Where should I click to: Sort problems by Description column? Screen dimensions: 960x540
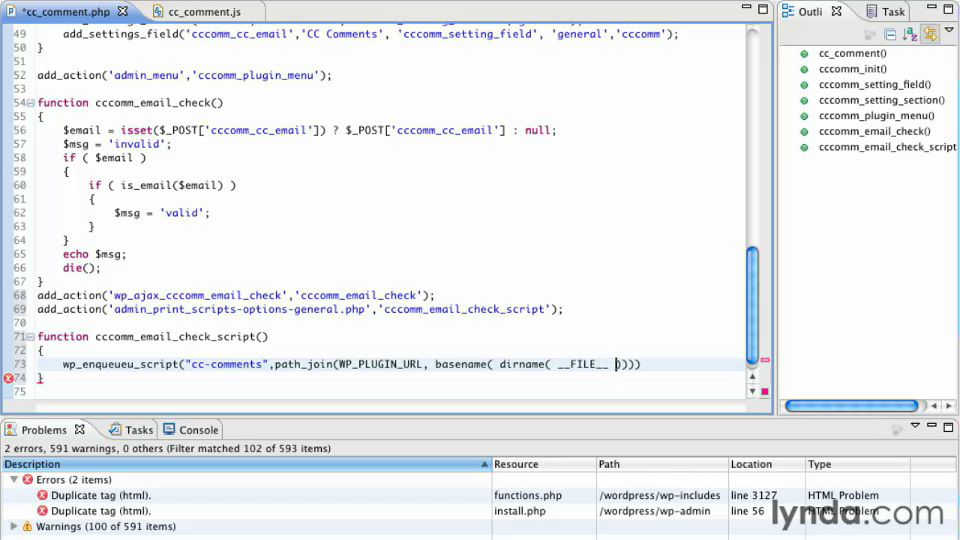[x=247, y=464]
